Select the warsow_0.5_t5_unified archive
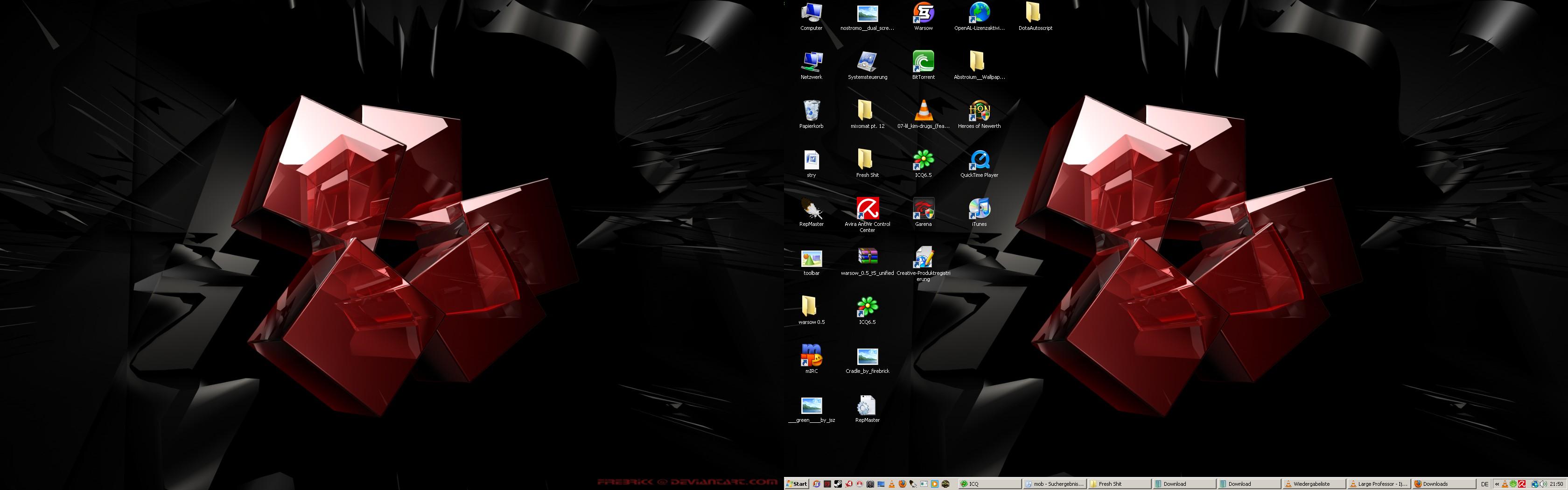Viewport: 1568px width, 490px height. pos(868,262)
